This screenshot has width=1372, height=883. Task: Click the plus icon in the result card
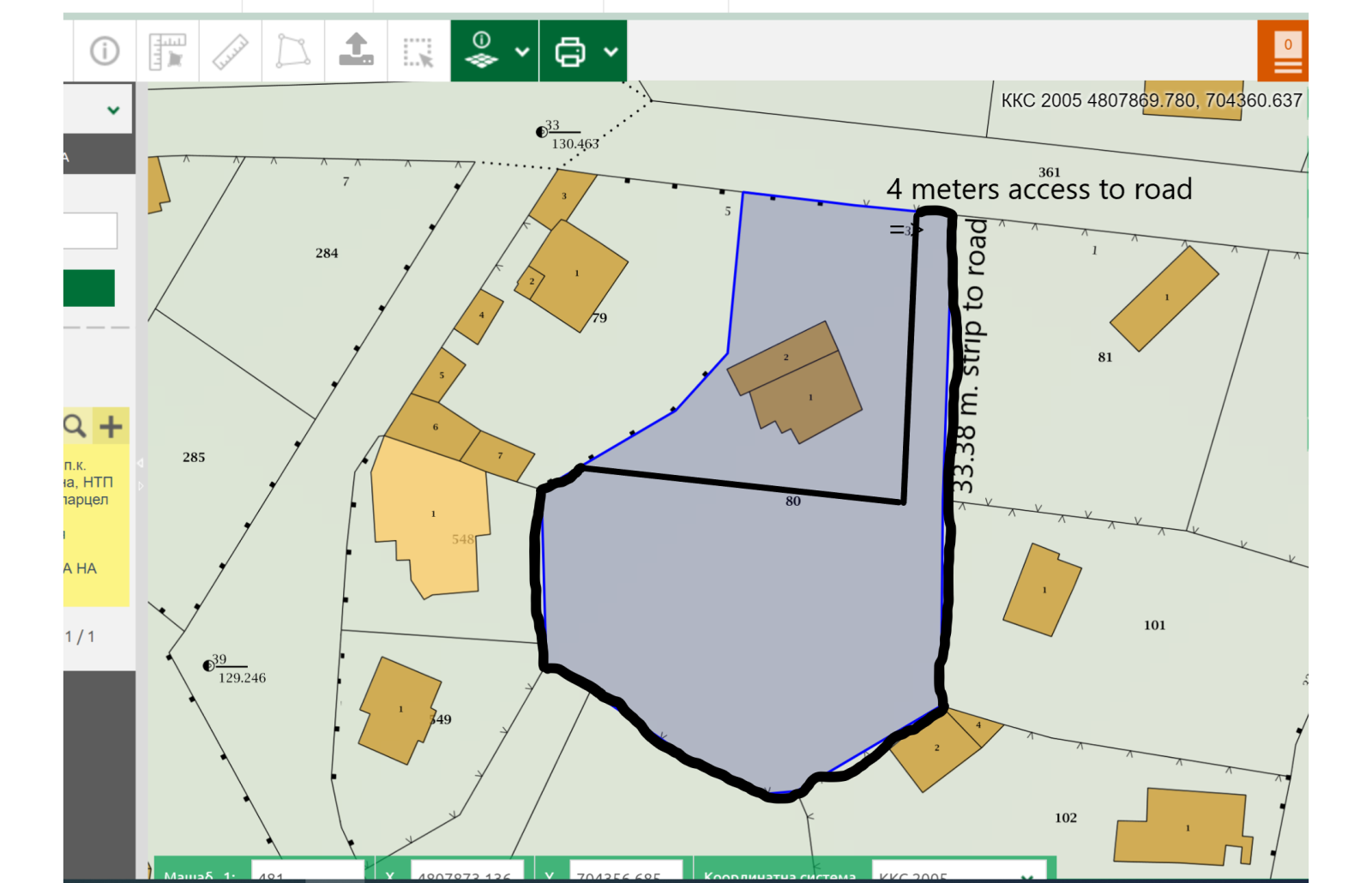[x=111, y=426]
